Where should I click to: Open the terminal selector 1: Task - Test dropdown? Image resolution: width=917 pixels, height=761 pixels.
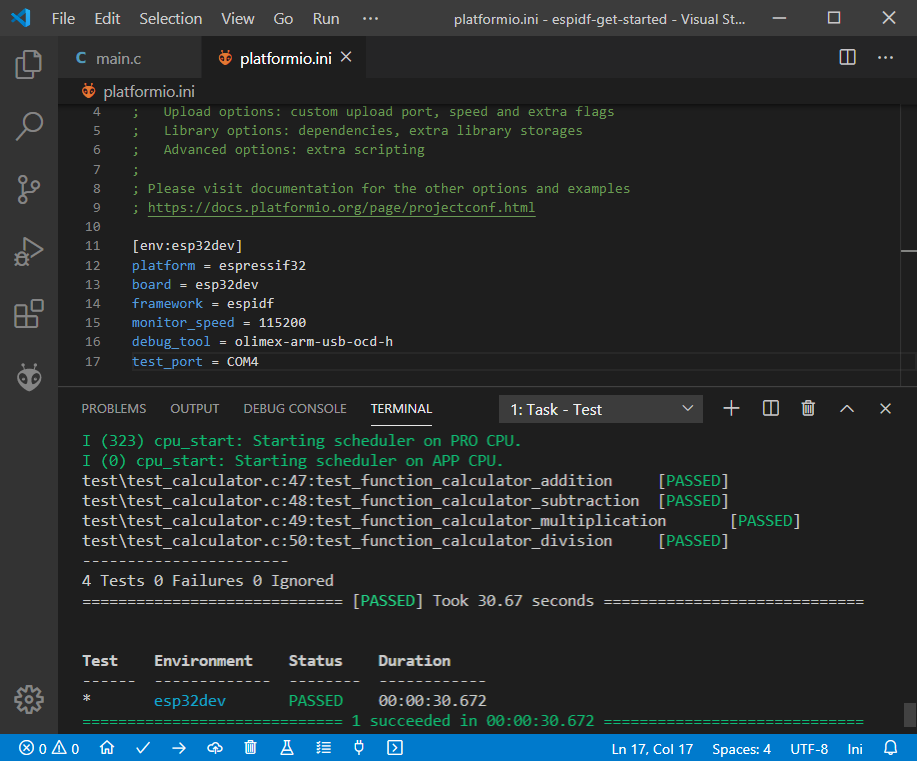pyautogui.click(x=601, y=409)
